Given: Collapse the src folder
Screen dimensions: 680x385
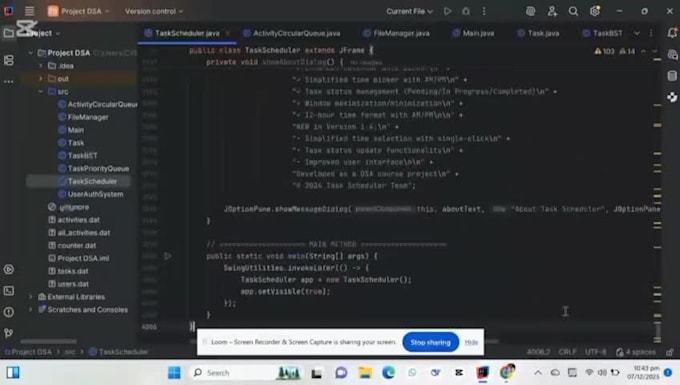Looking at the screenshot, I should (41, 91).
